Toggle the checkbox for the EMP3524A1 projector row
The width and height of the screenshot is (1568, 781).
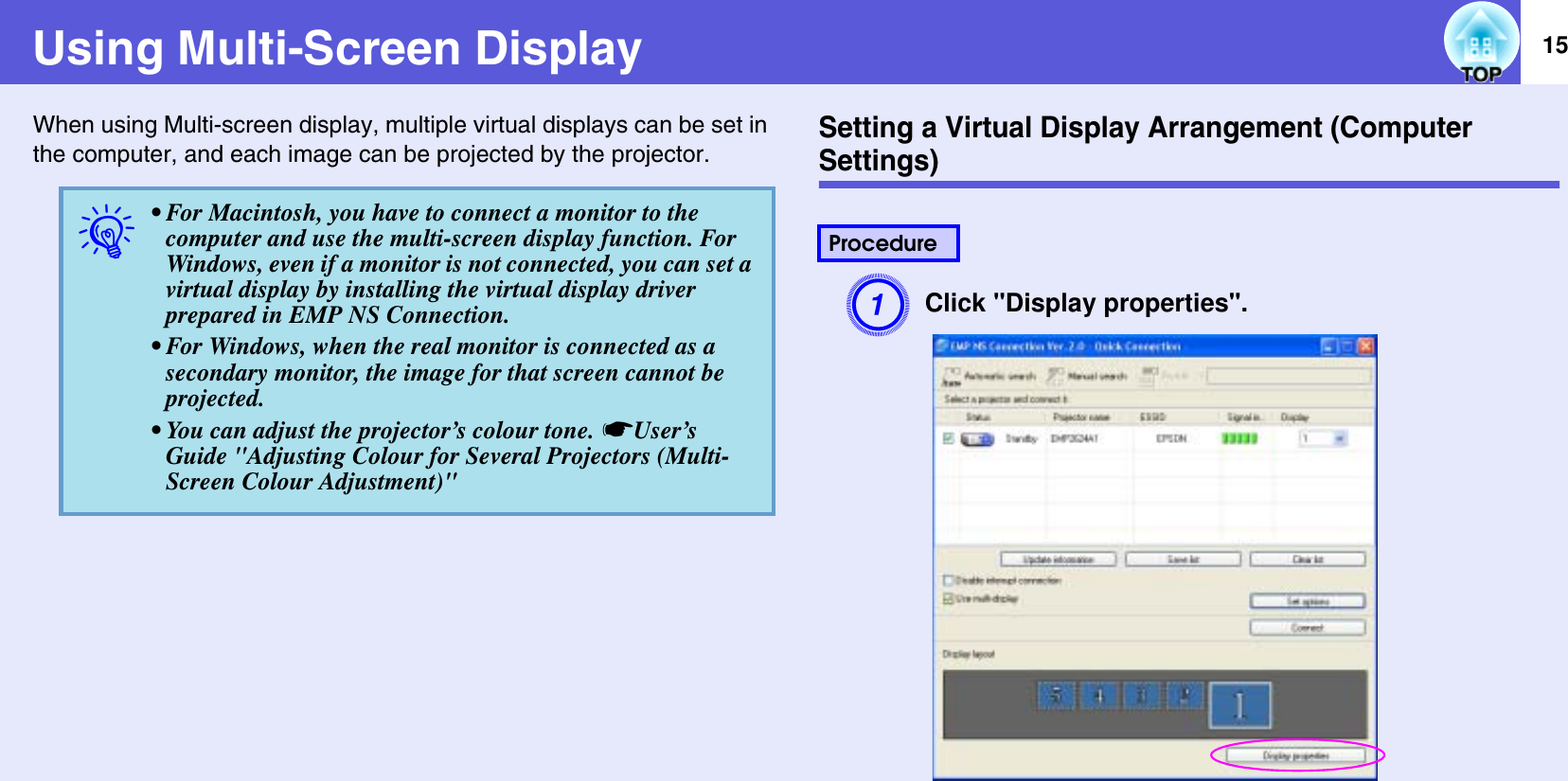(948, 438)
